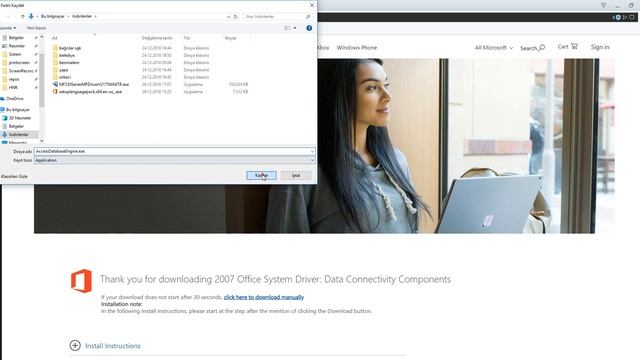Cancel the dialog with the İptal button

pyautogui.click(x=296, y=176)
